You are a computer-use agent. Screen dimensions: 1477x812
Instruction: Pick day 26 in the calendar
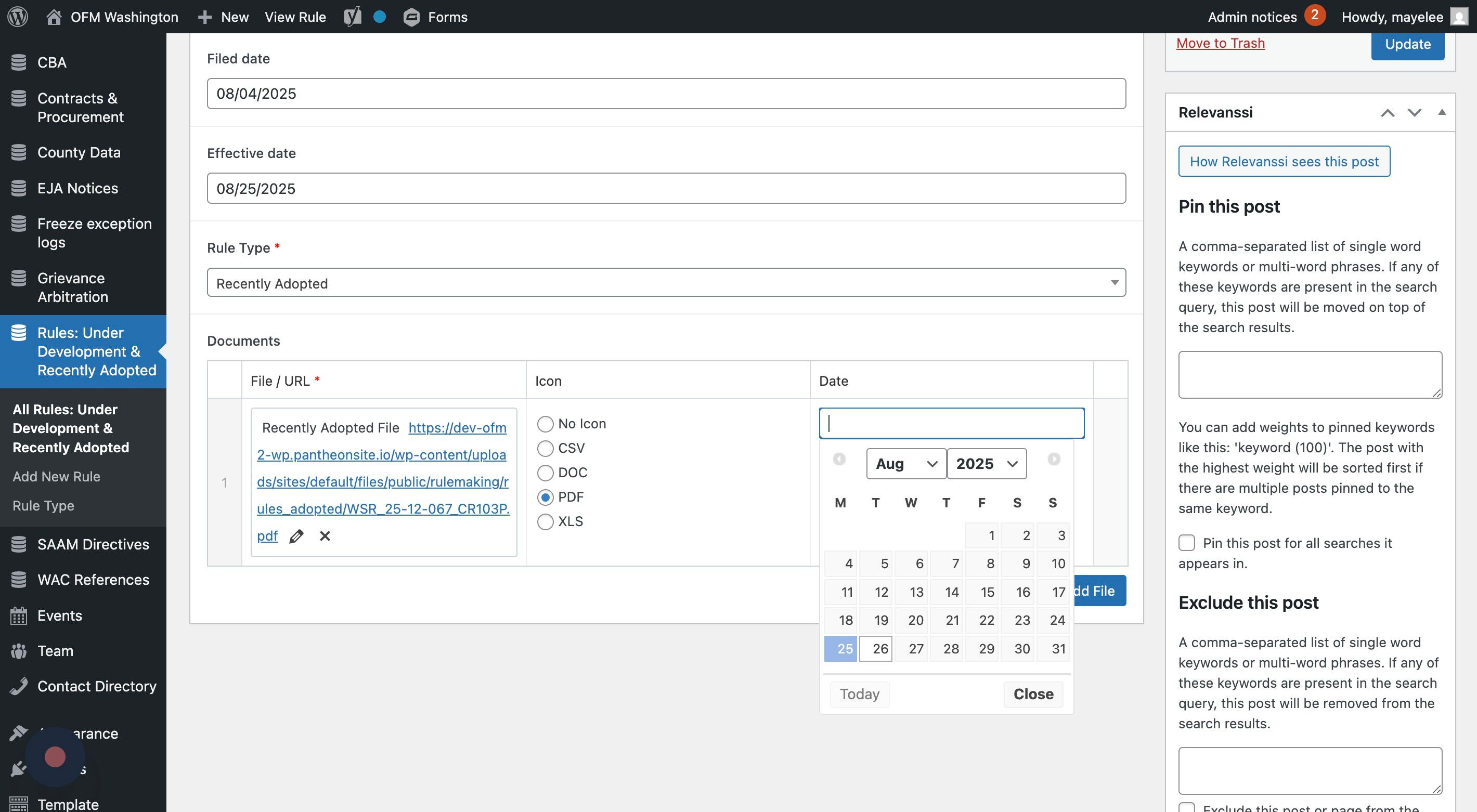[x=876, y=649]
